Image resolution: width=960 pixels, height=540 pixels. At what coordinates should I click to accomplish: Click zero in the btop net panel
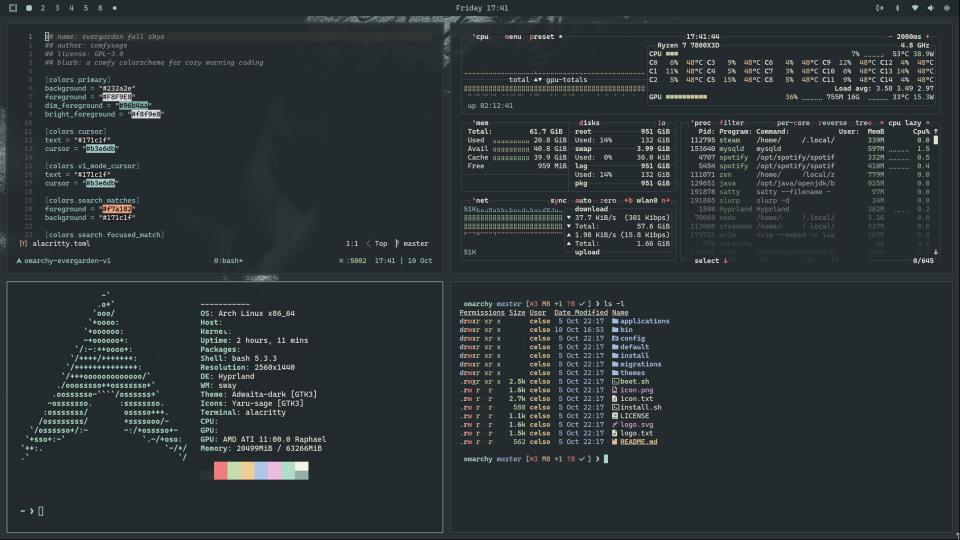(608, 201)
